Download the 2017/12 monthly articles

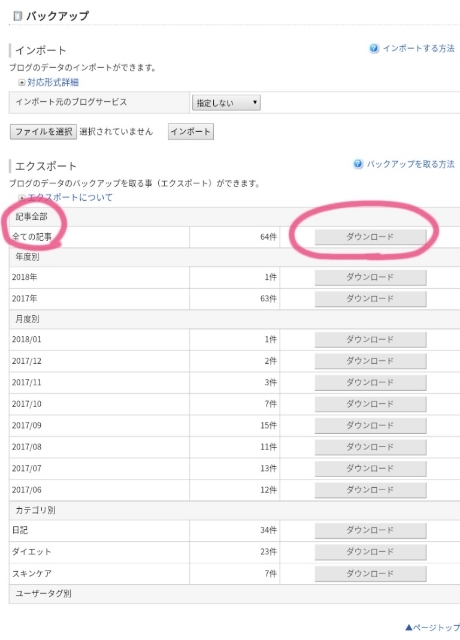point(370,361)
